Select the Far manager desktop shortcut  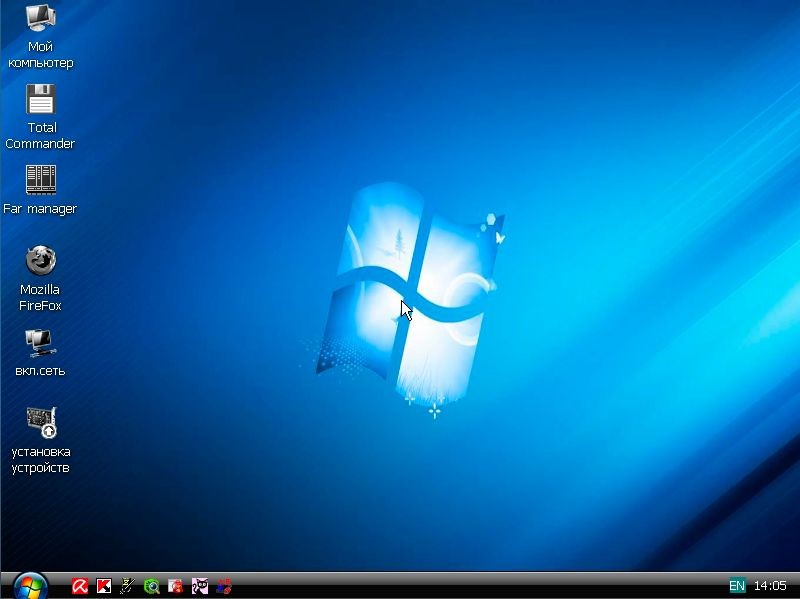pos(40,180)
